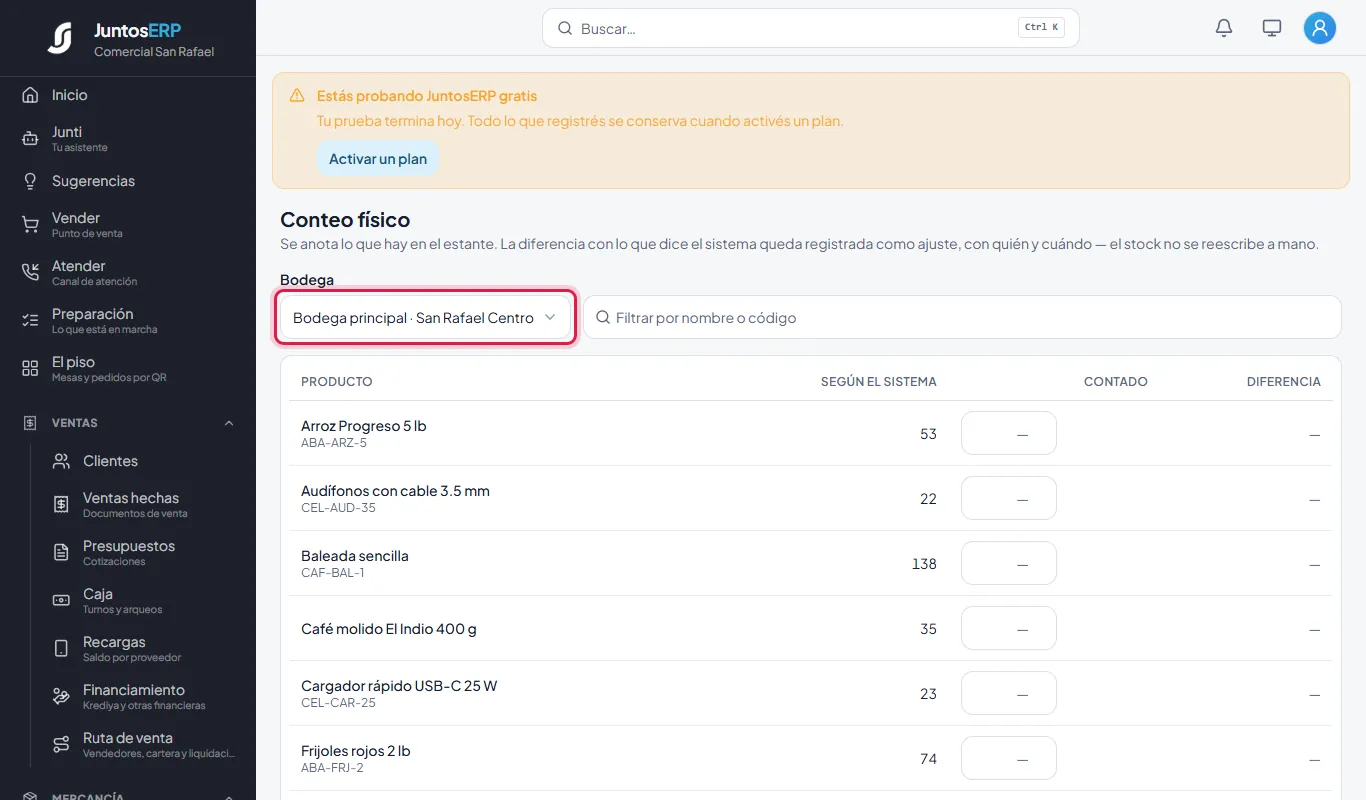This screenshot has height=800, width=1366.
Task: Click the Inicio home icon
Action: click(30, 95)
